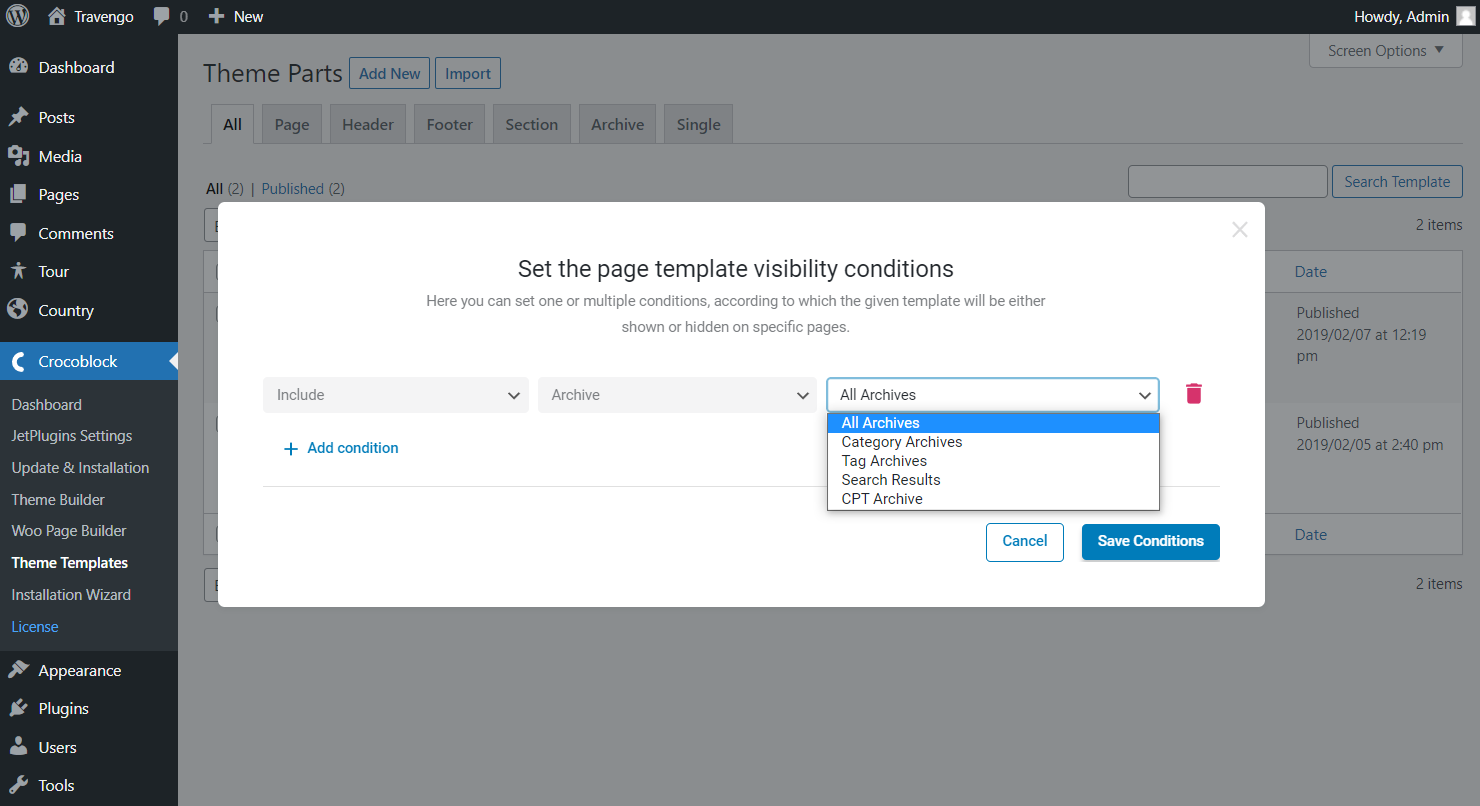Image resolution: width=1480 pixels, height=806 pixels.
Task: Click the plus icon beside Add condition
Action: coord(291,449)
